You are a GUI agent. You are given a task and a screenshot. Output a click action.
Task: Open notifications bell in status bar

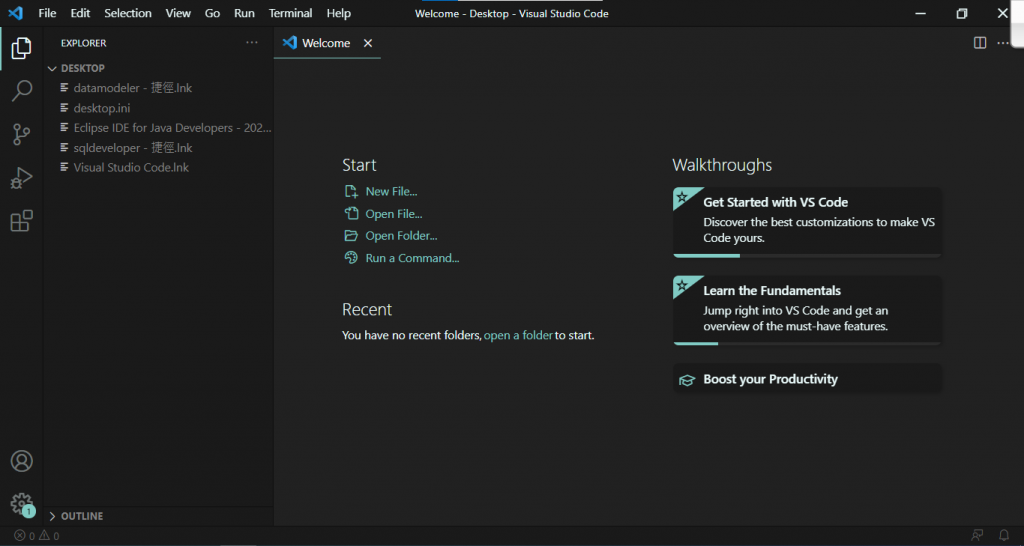coord(1004,536)
